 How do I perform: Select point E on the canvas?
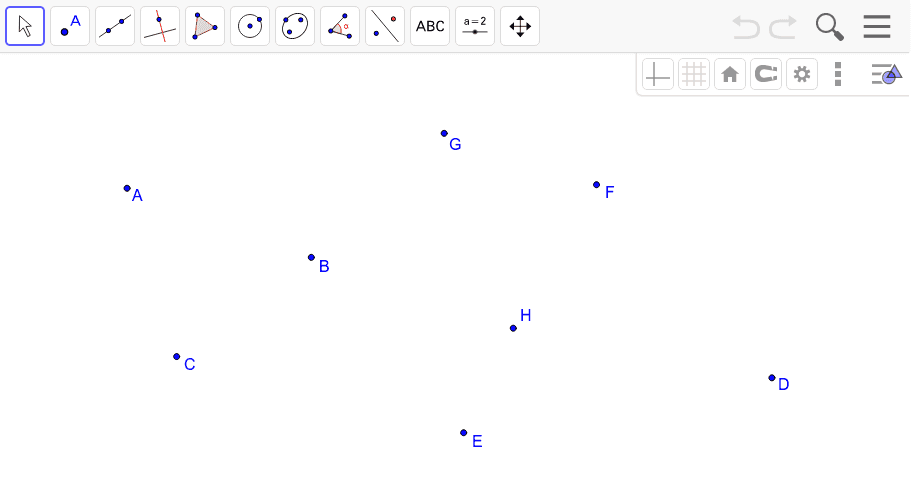pyautogui.click(x=464, y=433)
